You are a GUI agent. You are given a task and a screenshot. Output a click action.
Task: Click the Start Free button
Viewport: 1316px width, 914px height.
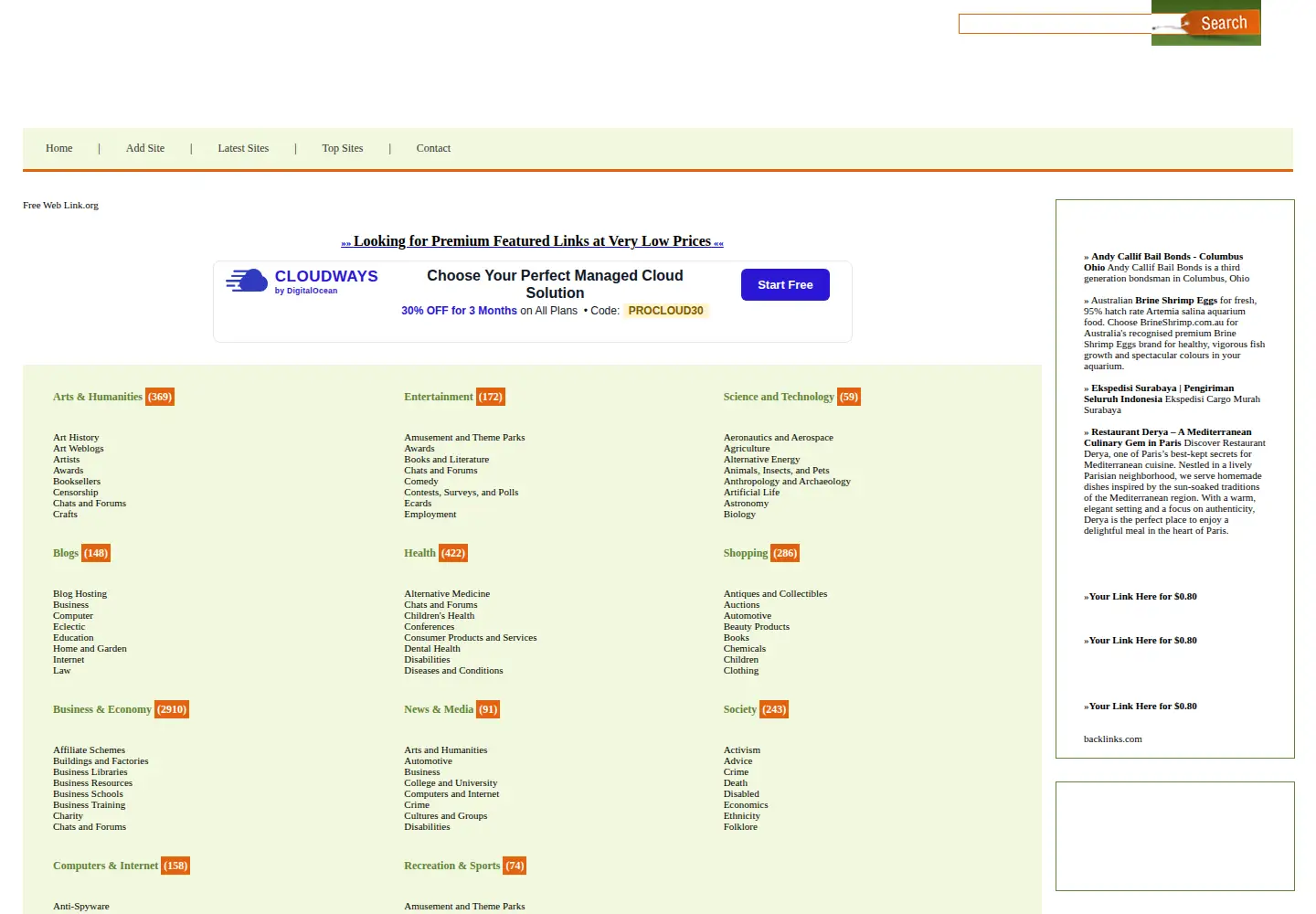(785, 285)
